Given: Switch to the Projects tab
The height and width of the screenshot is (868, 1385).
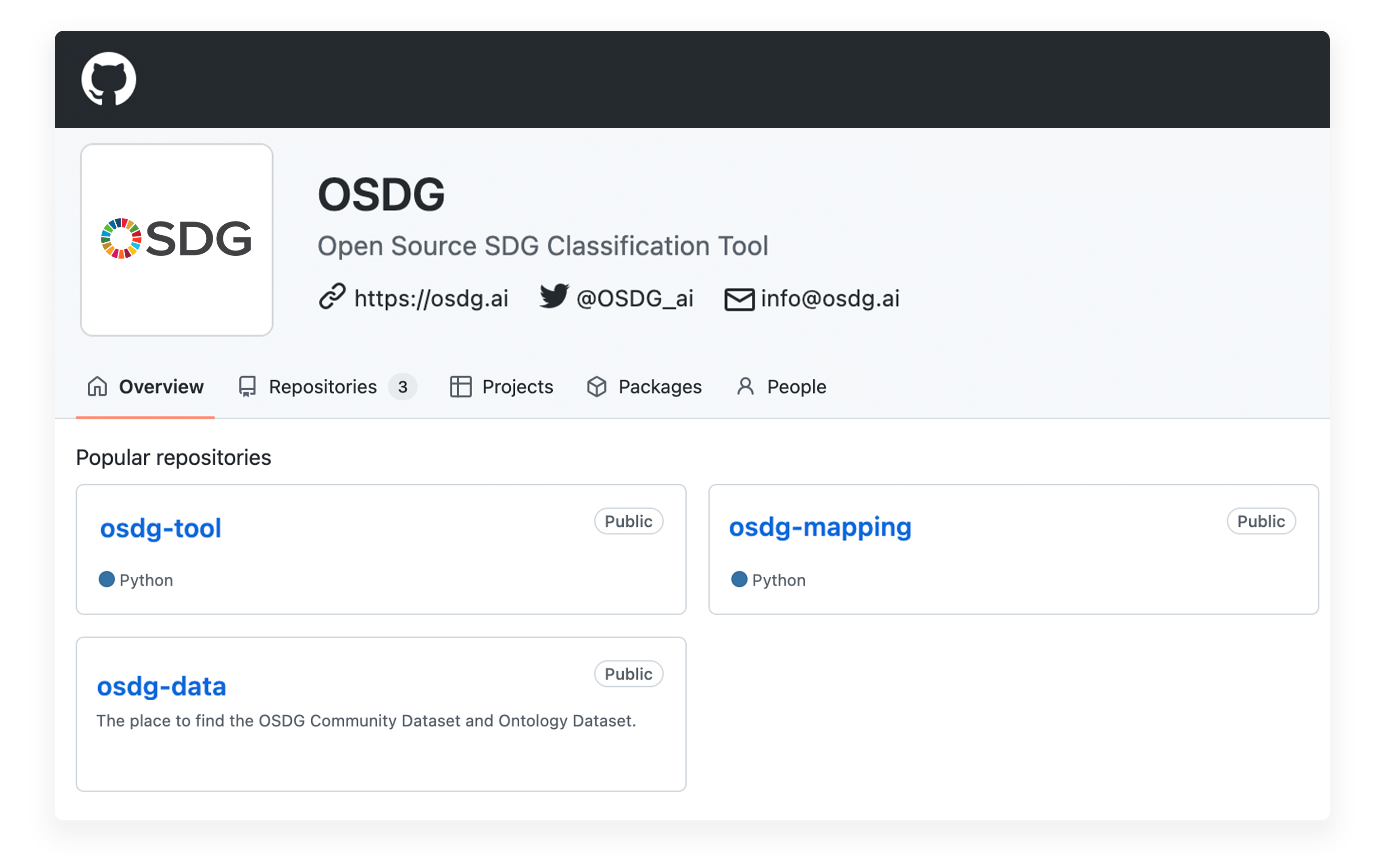Looking at the screenshot, I should click(517, 387).
